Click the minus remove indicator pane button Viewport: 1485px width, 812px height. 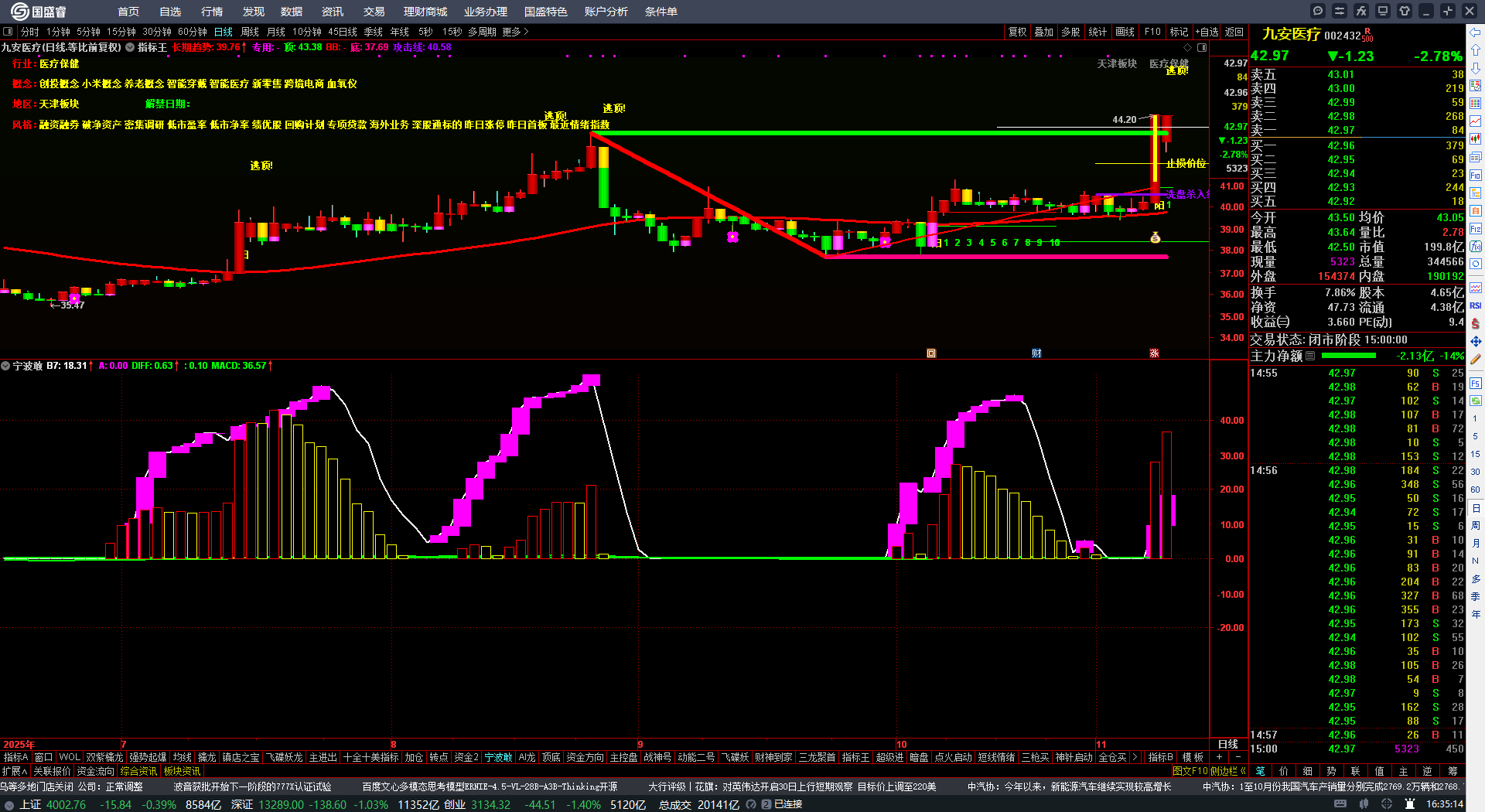click(x=1237, y=757)
